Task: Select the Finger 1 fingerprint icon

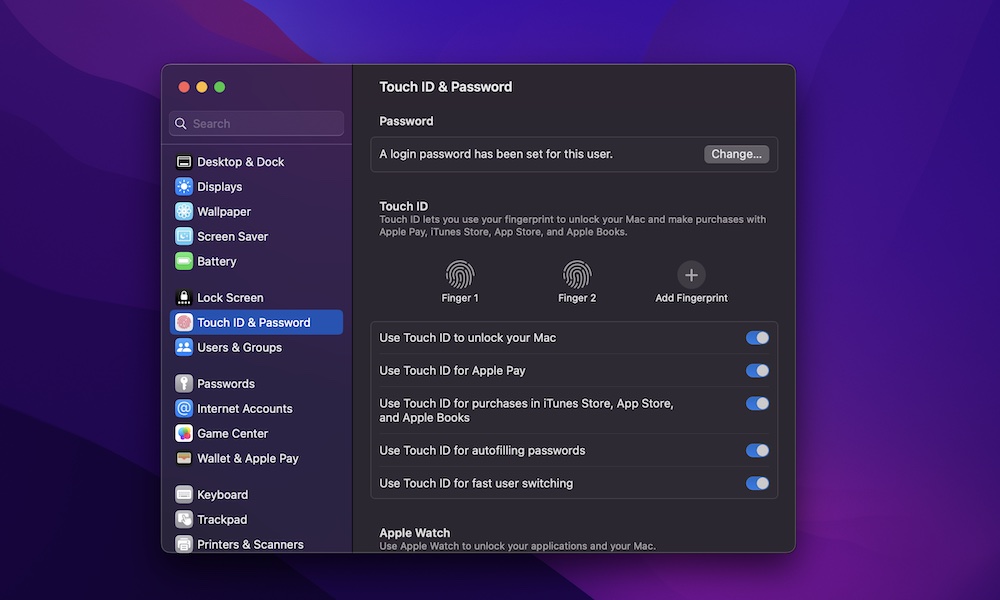Action: tap(460, 275)
